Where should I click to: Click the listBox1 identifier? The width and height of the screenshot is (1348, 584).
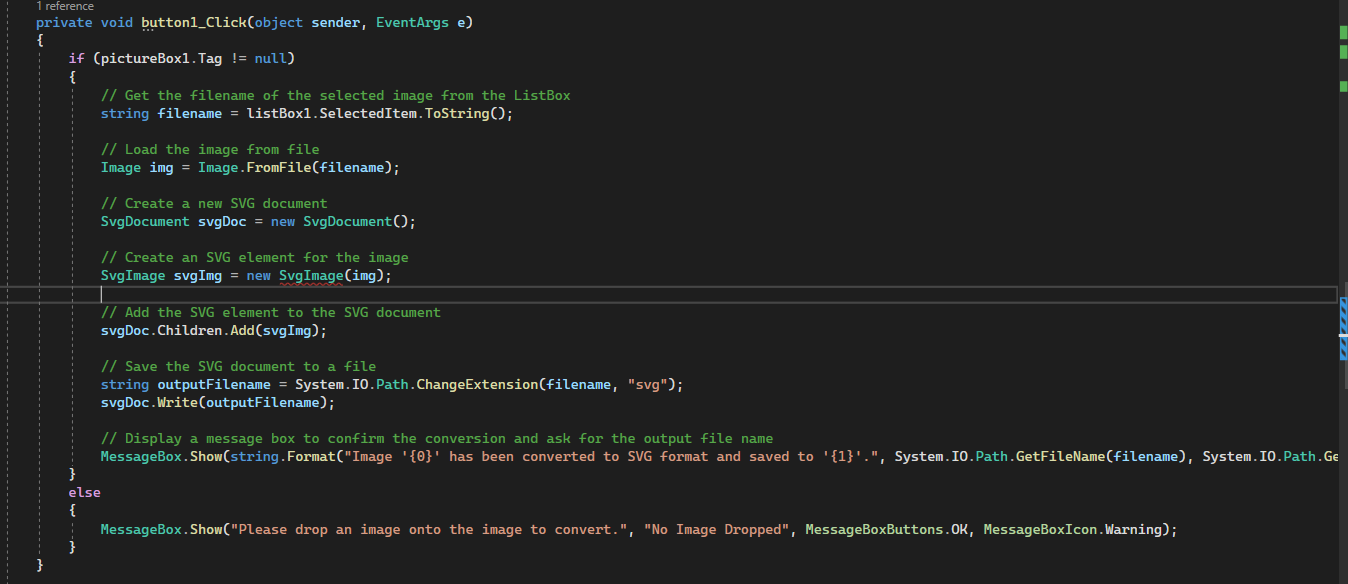point(279,113)
